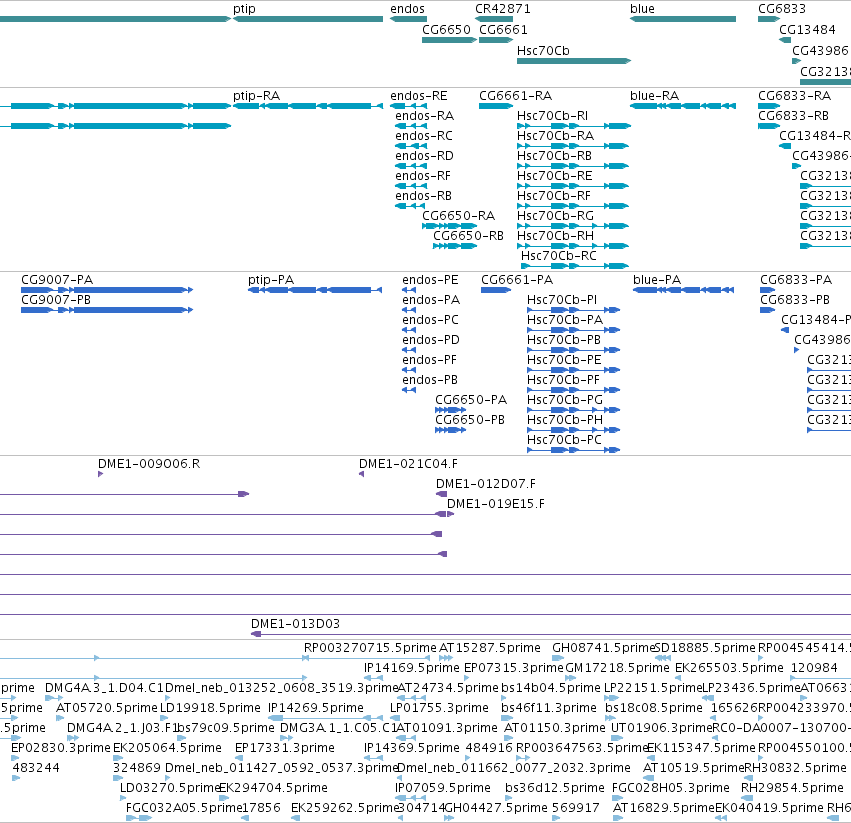Click transcript "Hsc70Cb-RI" label
The height and width of the screenshot is (823, 851).
(552, 116)
